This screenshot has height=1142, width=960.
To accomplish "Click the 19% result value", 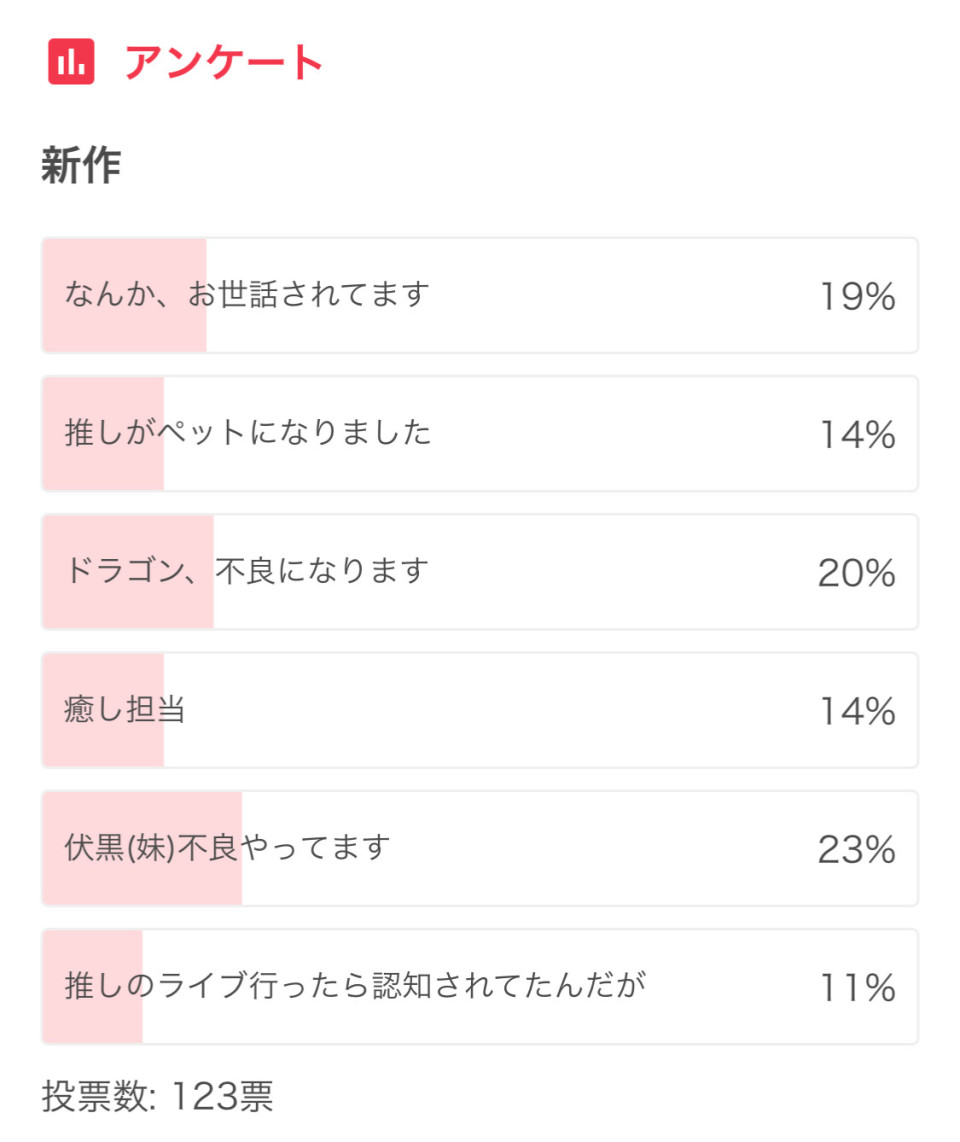I will pos(858,296).
